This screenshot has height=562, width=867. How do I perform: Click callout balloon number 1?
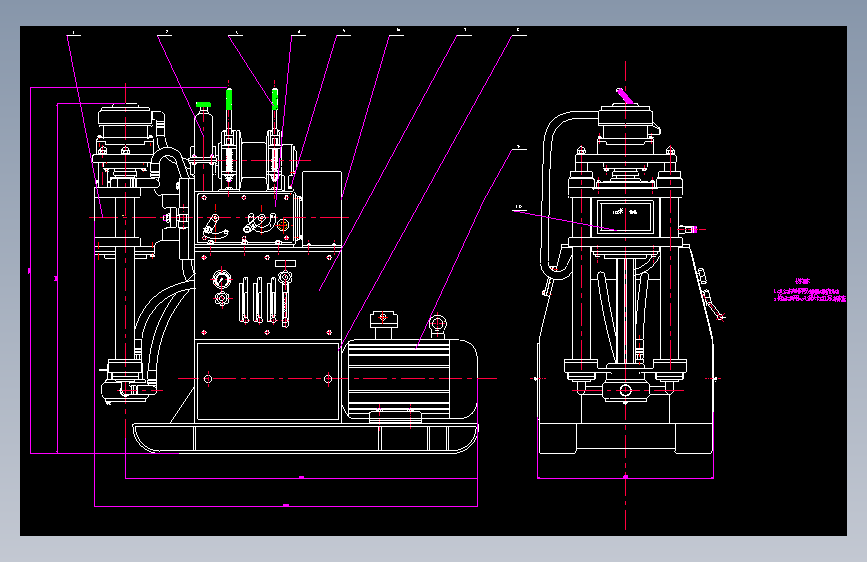coord(74,33)
